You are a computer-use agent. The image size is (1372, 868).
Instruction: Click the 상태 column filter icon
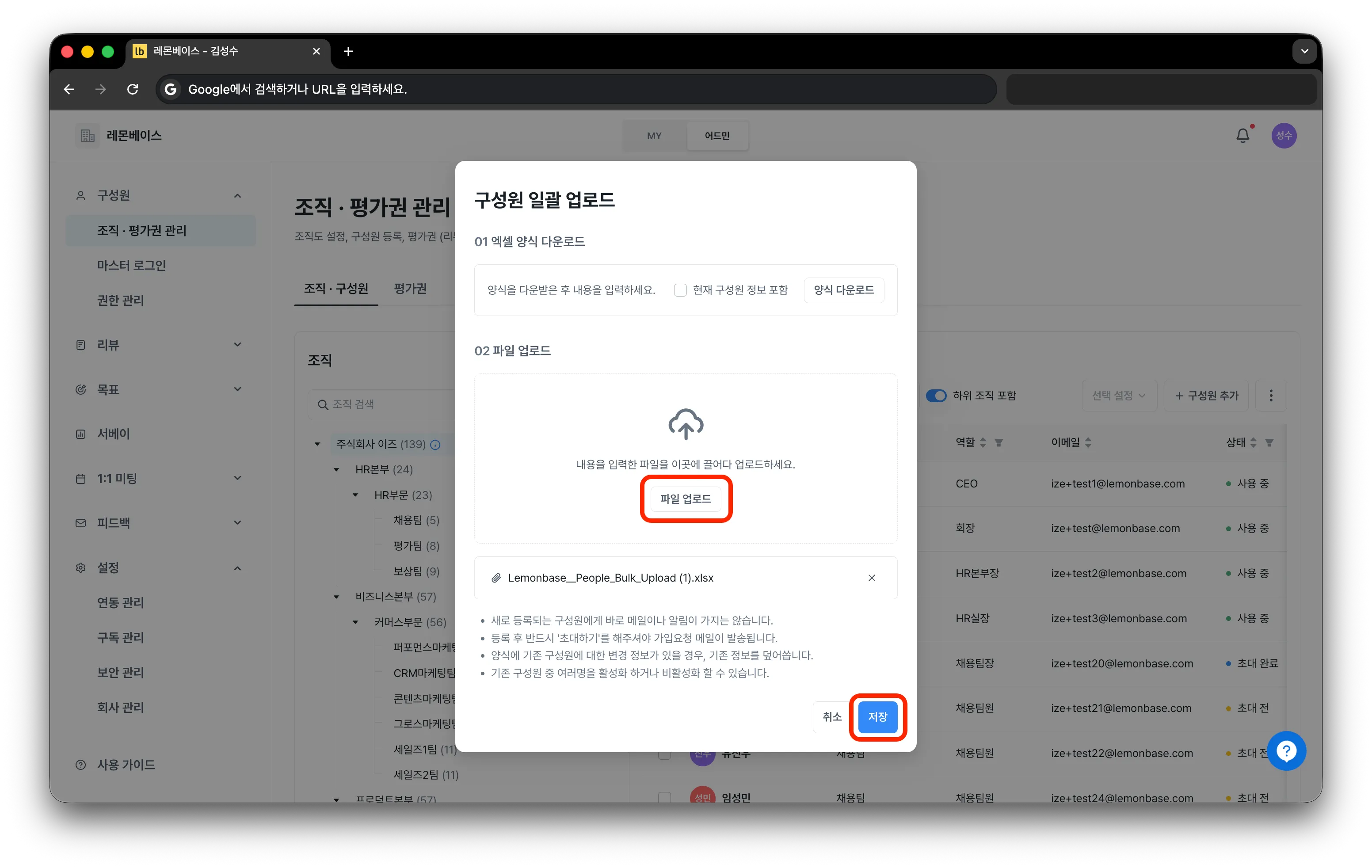click(1269, 442)
